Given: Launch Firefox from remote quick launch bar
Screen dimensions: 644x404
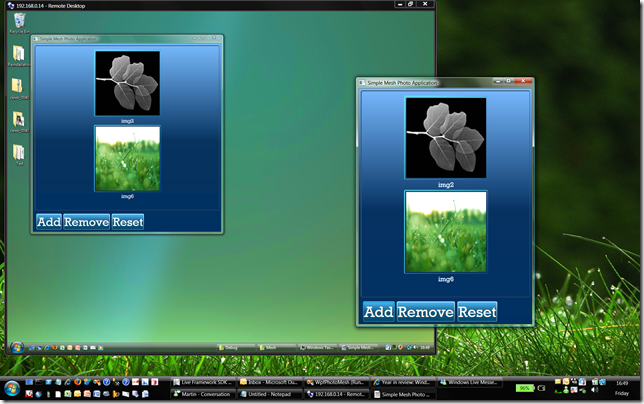Looking at the screenshot, I should pos(55,347).
